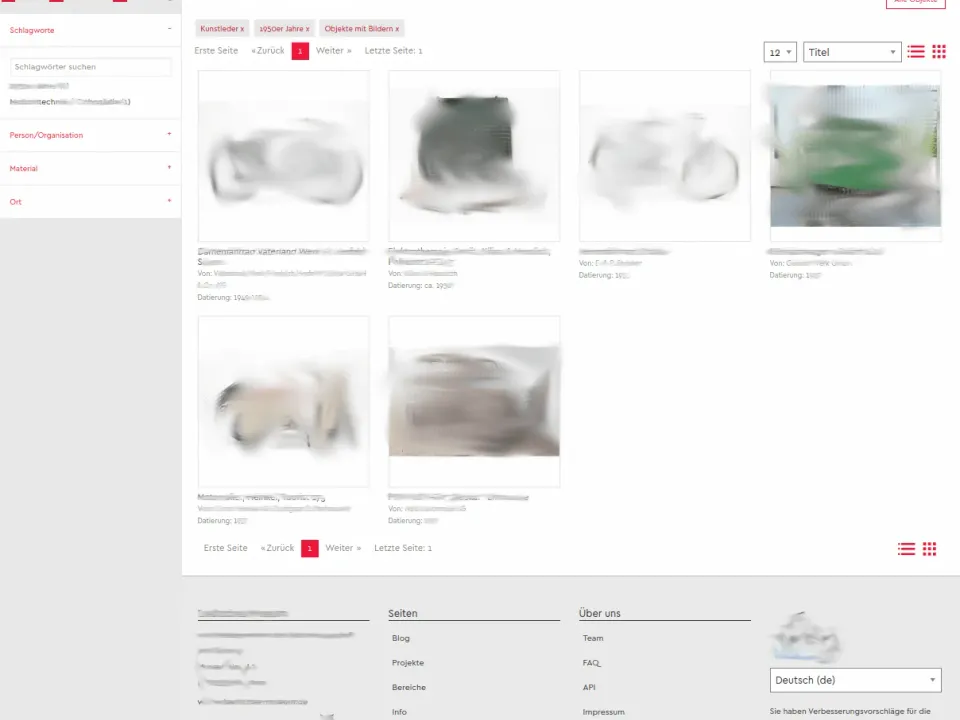Click the Schlagwörter suchen search field
Screen dimensions: 960x720
(x=90, y=67)
